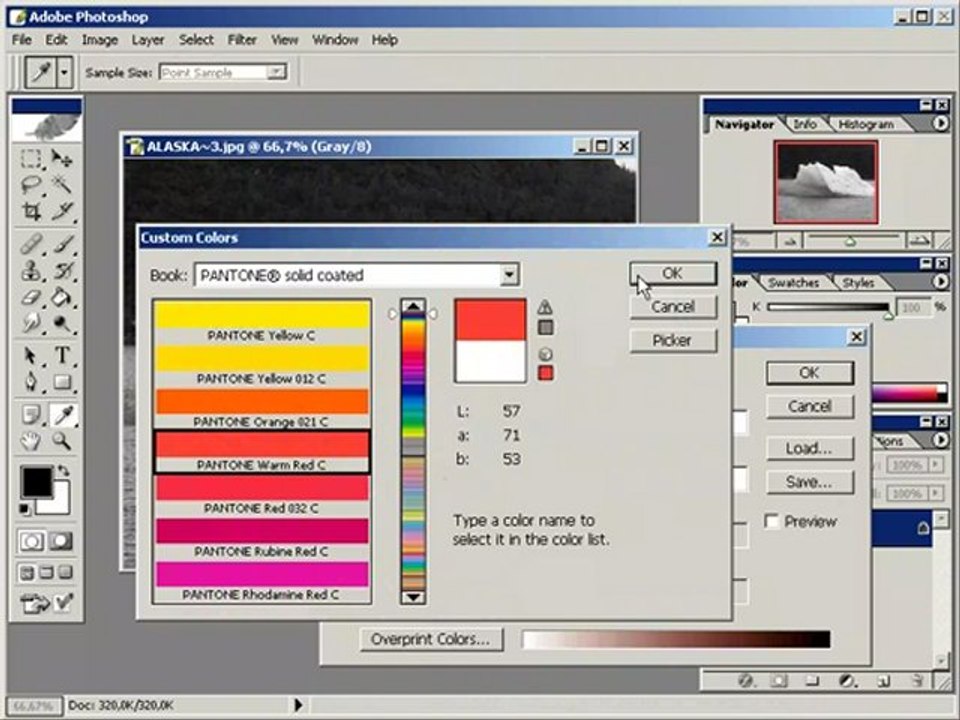Viewport: 960px width, 720px height.
Task: Click the web-safe color cube icon
Action: click(x=546, y=354)
